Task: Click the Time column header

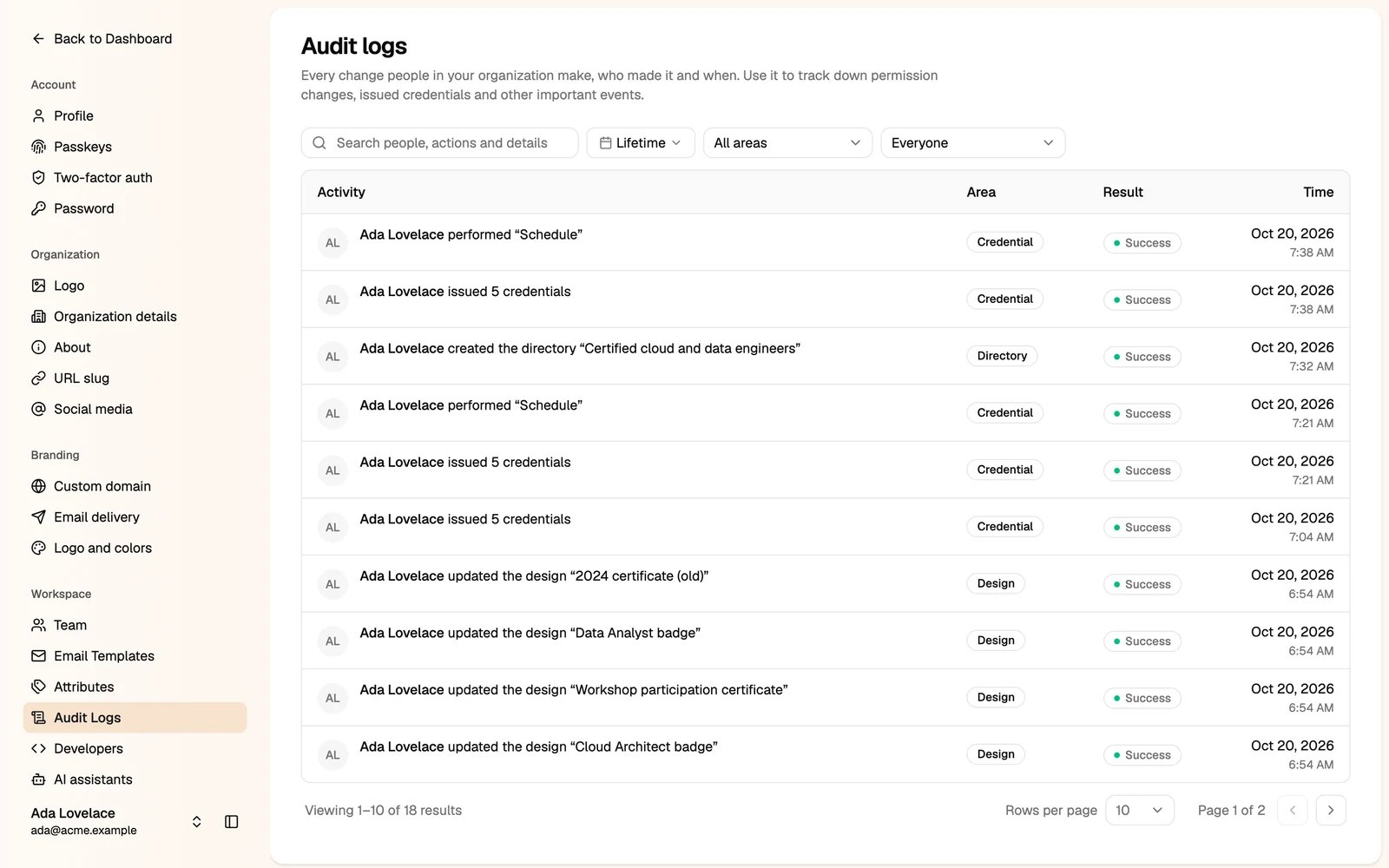Action: 1318,192
